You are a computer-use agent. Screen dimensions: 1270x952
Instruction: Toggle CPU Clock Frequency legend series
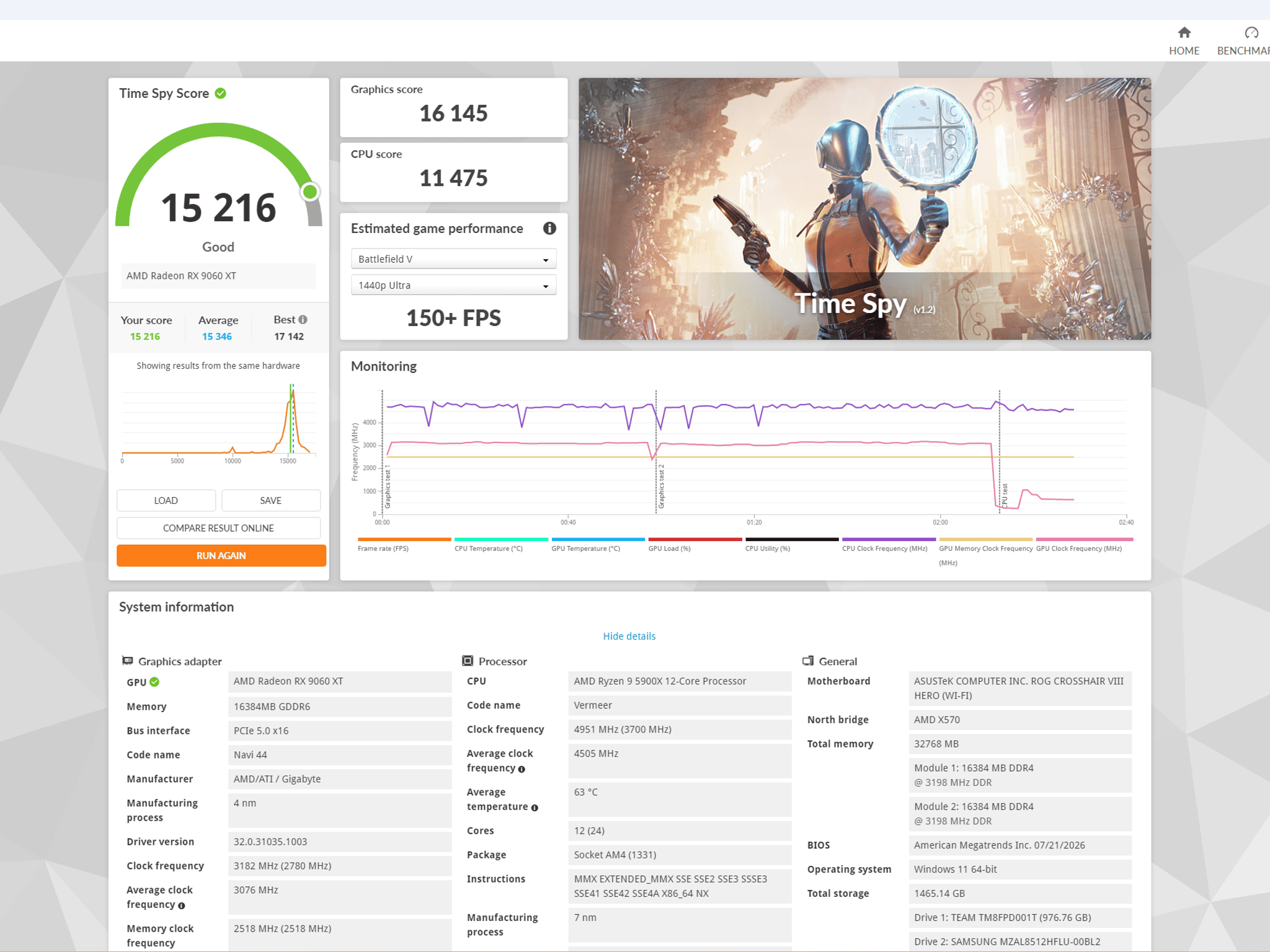[x=889, y=545]
